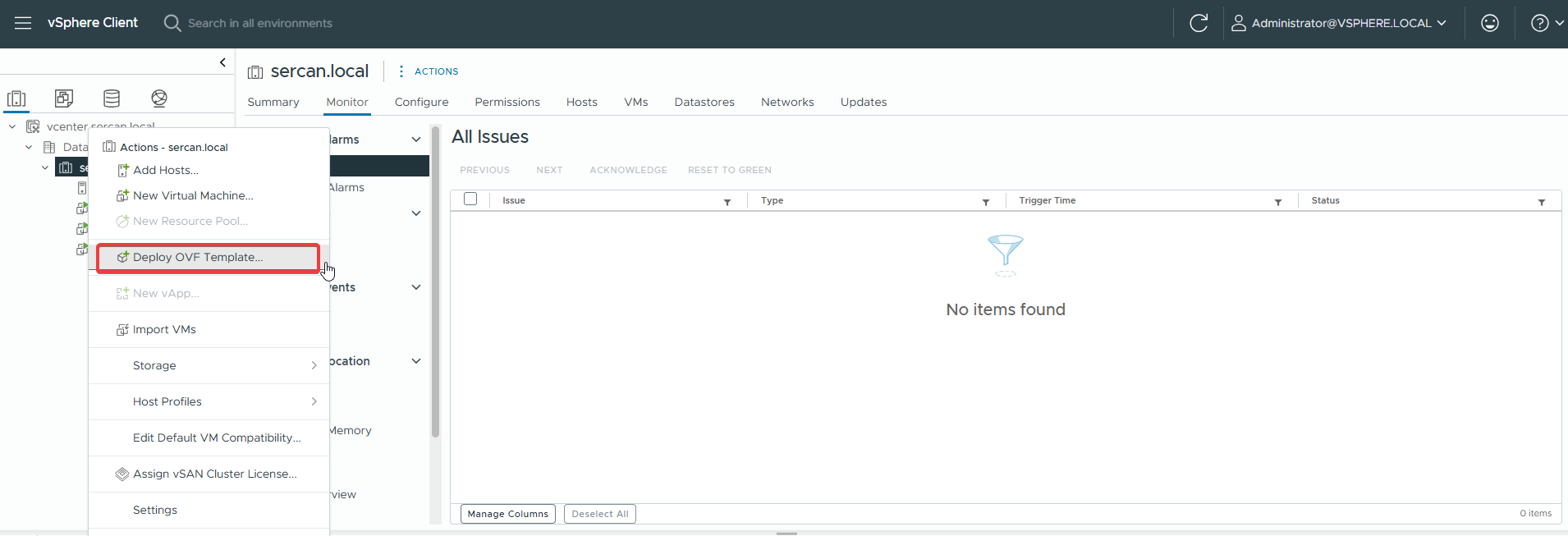Open the hamburger navigation menu

click(x=23, y=23)
